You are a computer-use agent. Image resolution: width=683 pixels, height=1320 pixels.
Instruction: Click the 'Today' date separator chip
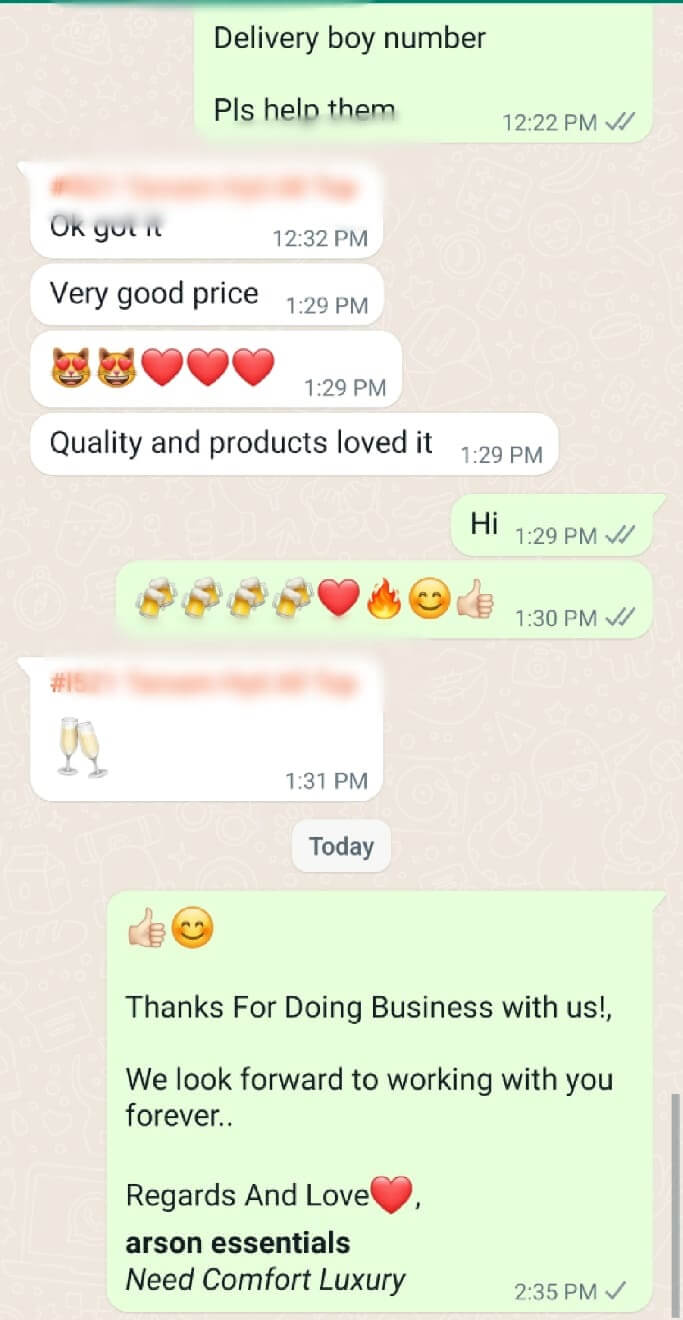click(x=341, y=847)
